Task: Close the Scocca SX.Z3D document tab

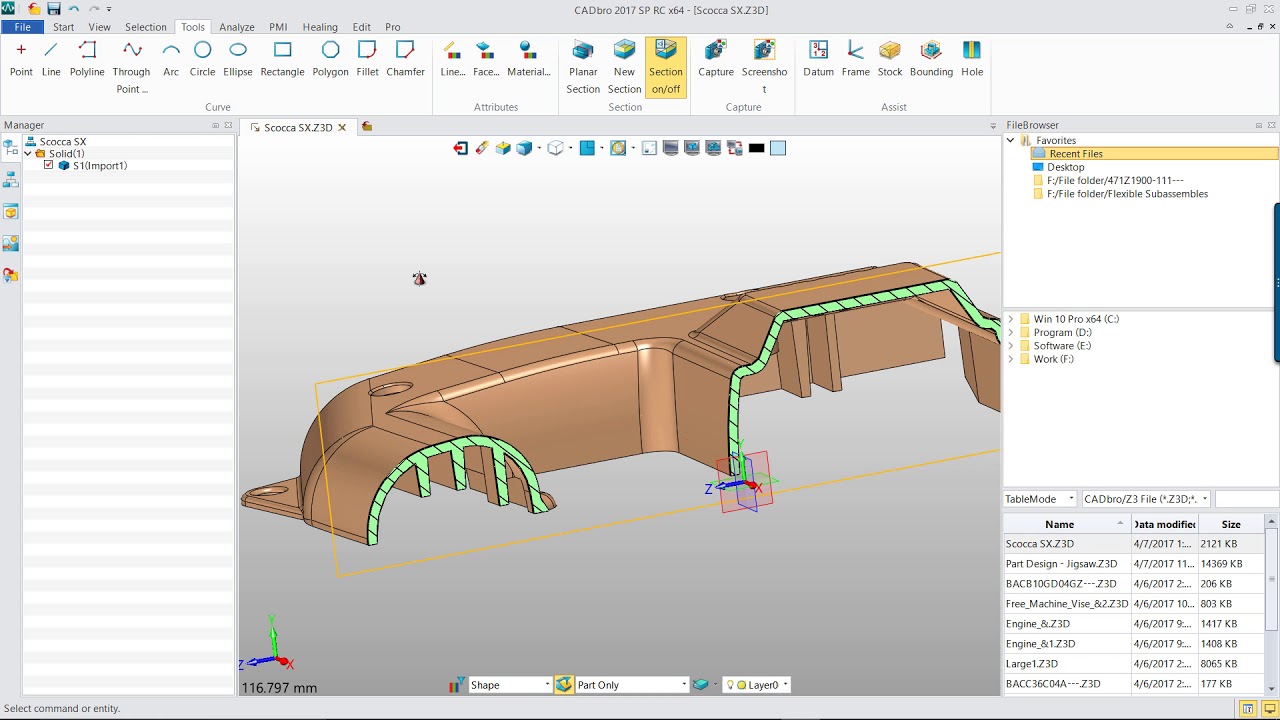Action: [342, 127]
